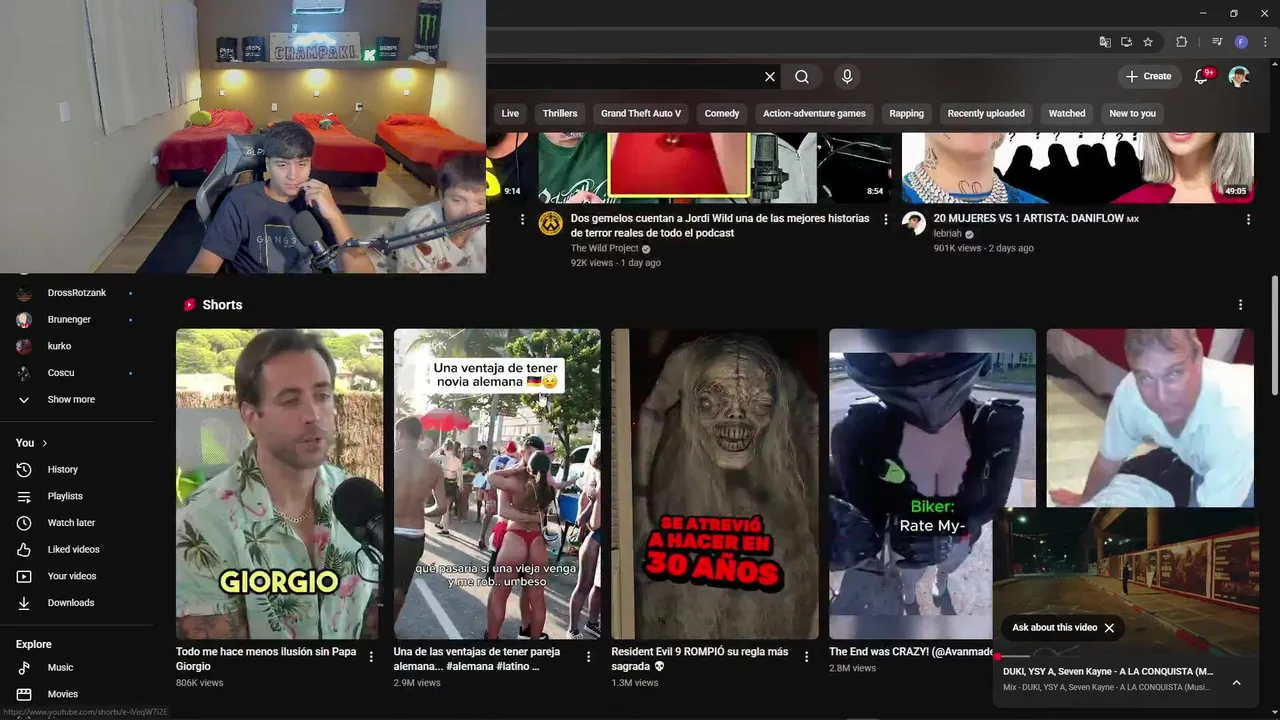Click Ask about this video chip

pyautogui.click(x=1054, y=628)
